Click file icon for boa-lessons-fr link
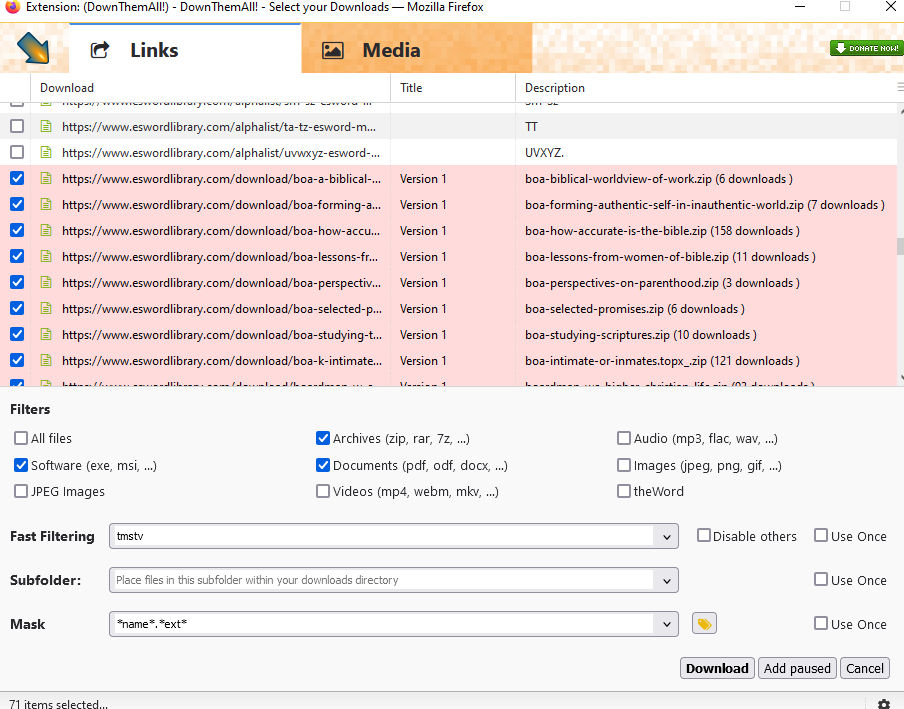The image size is (904, 709). coord(46,256)
